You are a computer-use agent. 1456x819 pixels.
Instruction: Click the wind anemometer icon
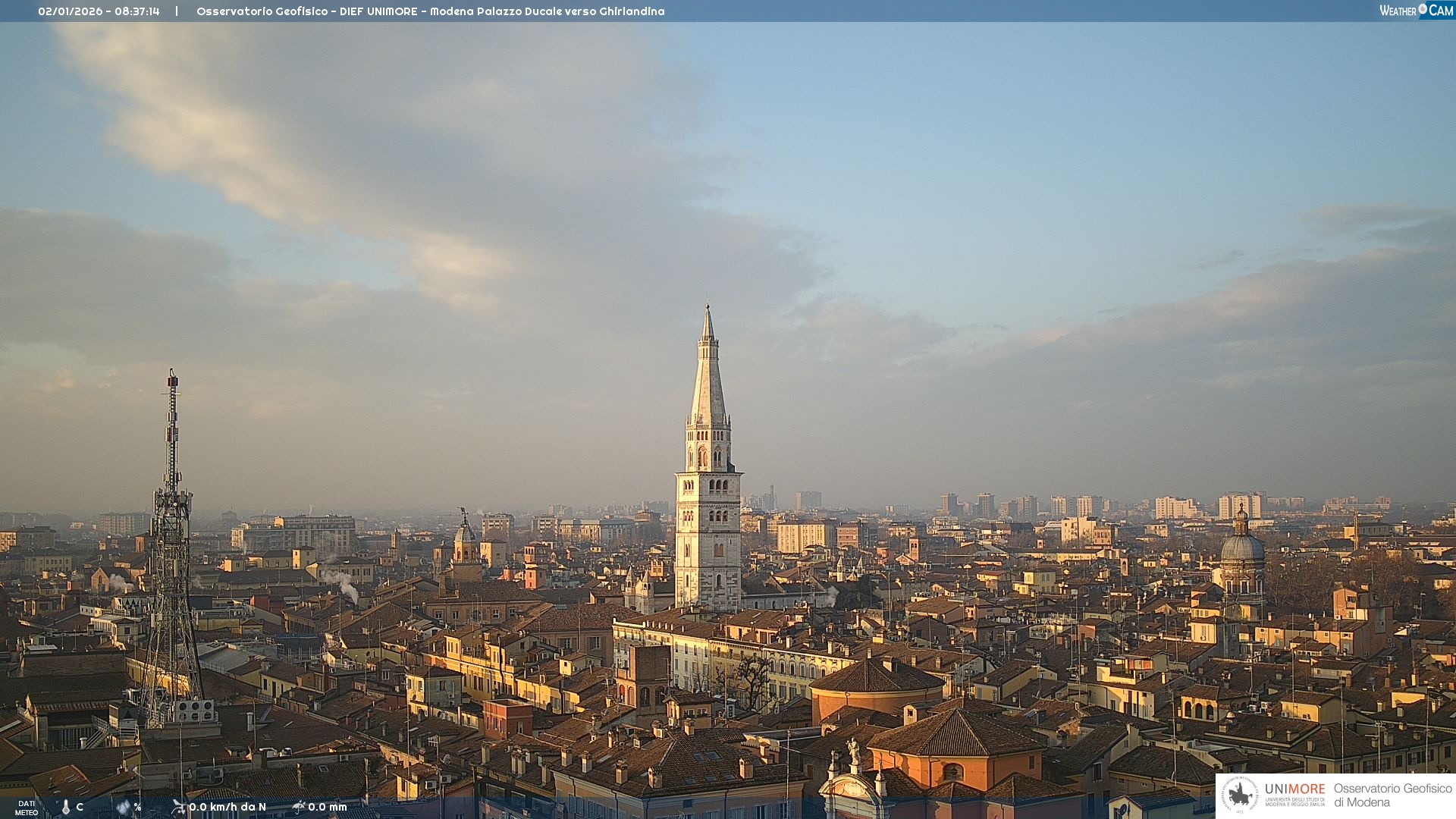178,807
